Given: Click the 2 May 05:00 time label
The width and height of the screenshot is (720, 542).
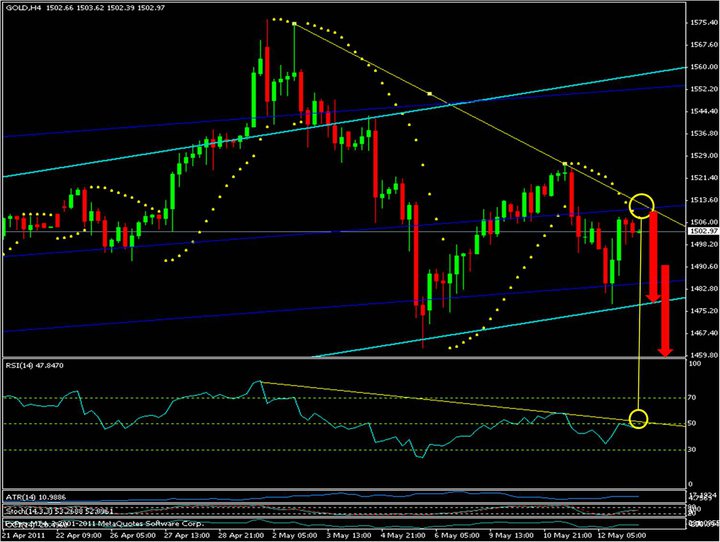Looking at the screenshot, I should tap(278, 535).
